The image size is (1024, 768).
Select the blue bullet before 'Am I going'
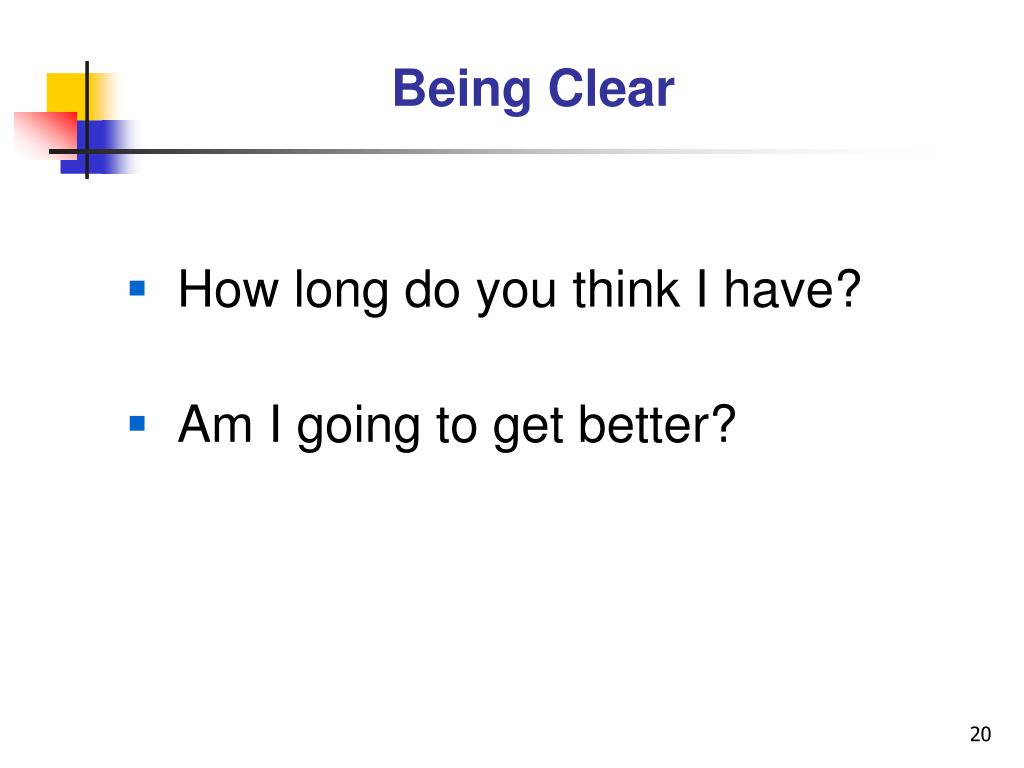[137, 424]
